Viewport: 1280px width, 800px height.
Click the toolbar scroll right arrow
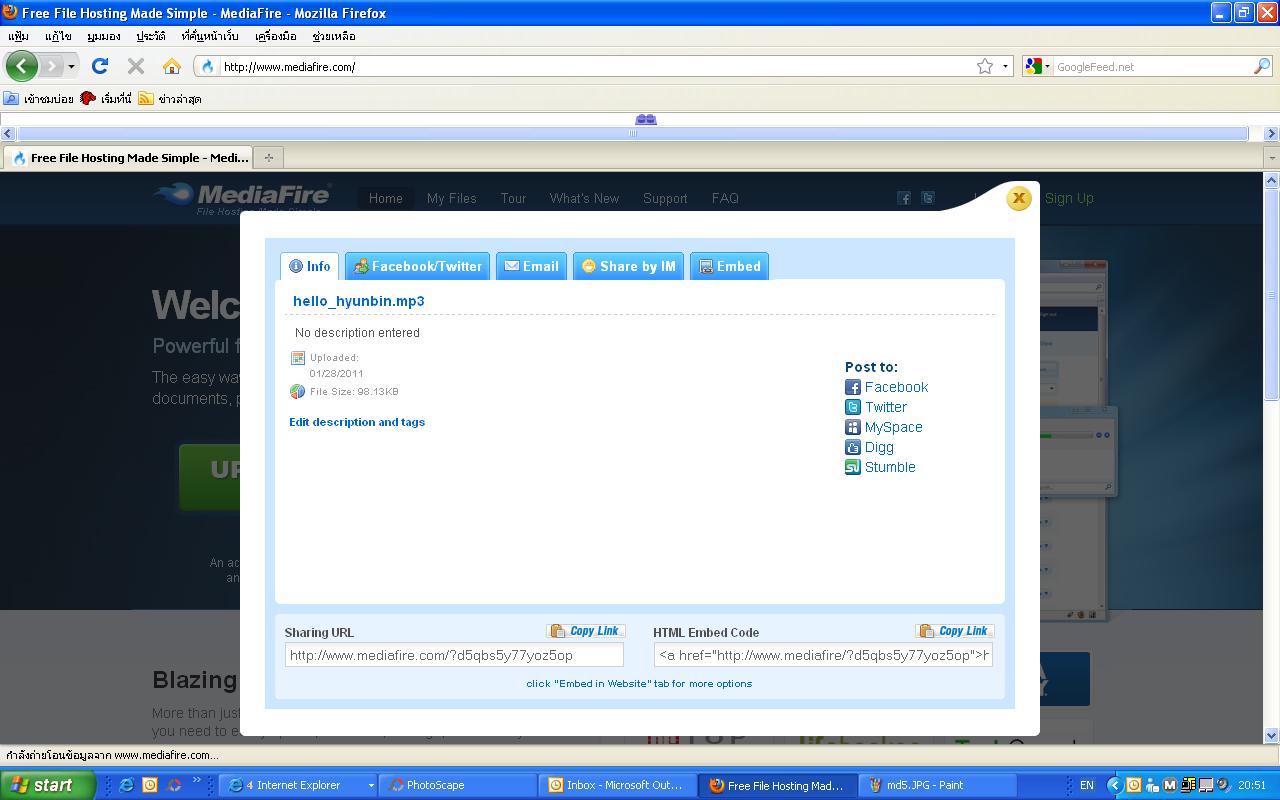pos(1272,133)
